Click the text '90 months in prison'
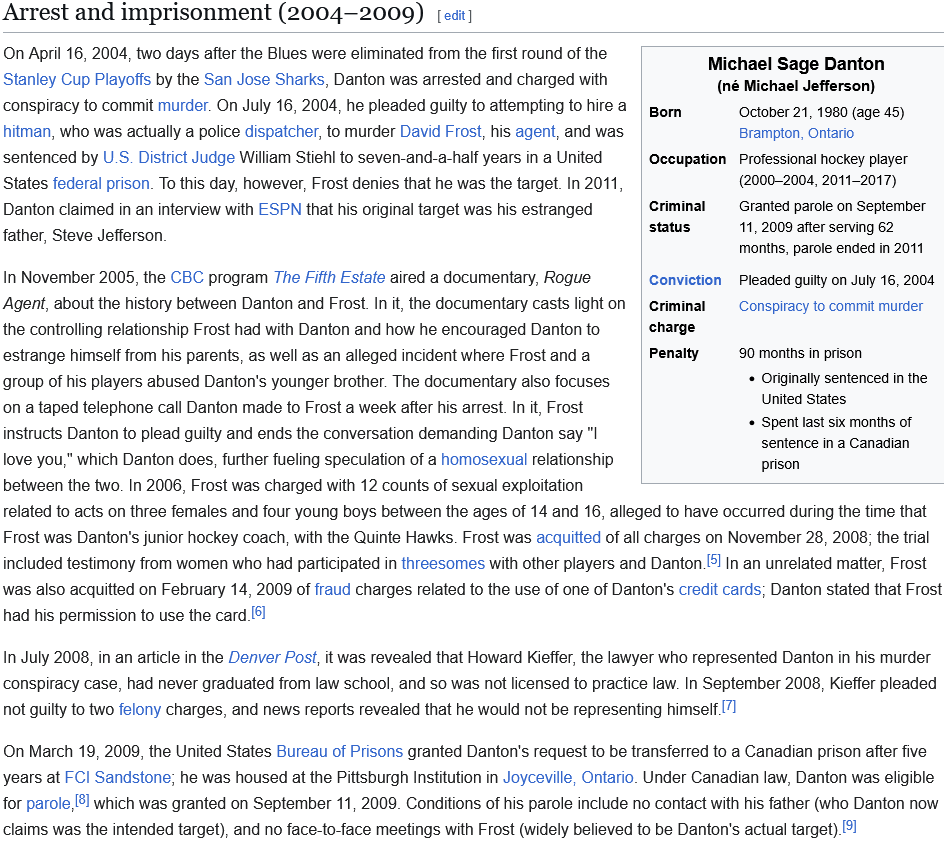This screenshot has height=849, width=944. pos(800,353)
